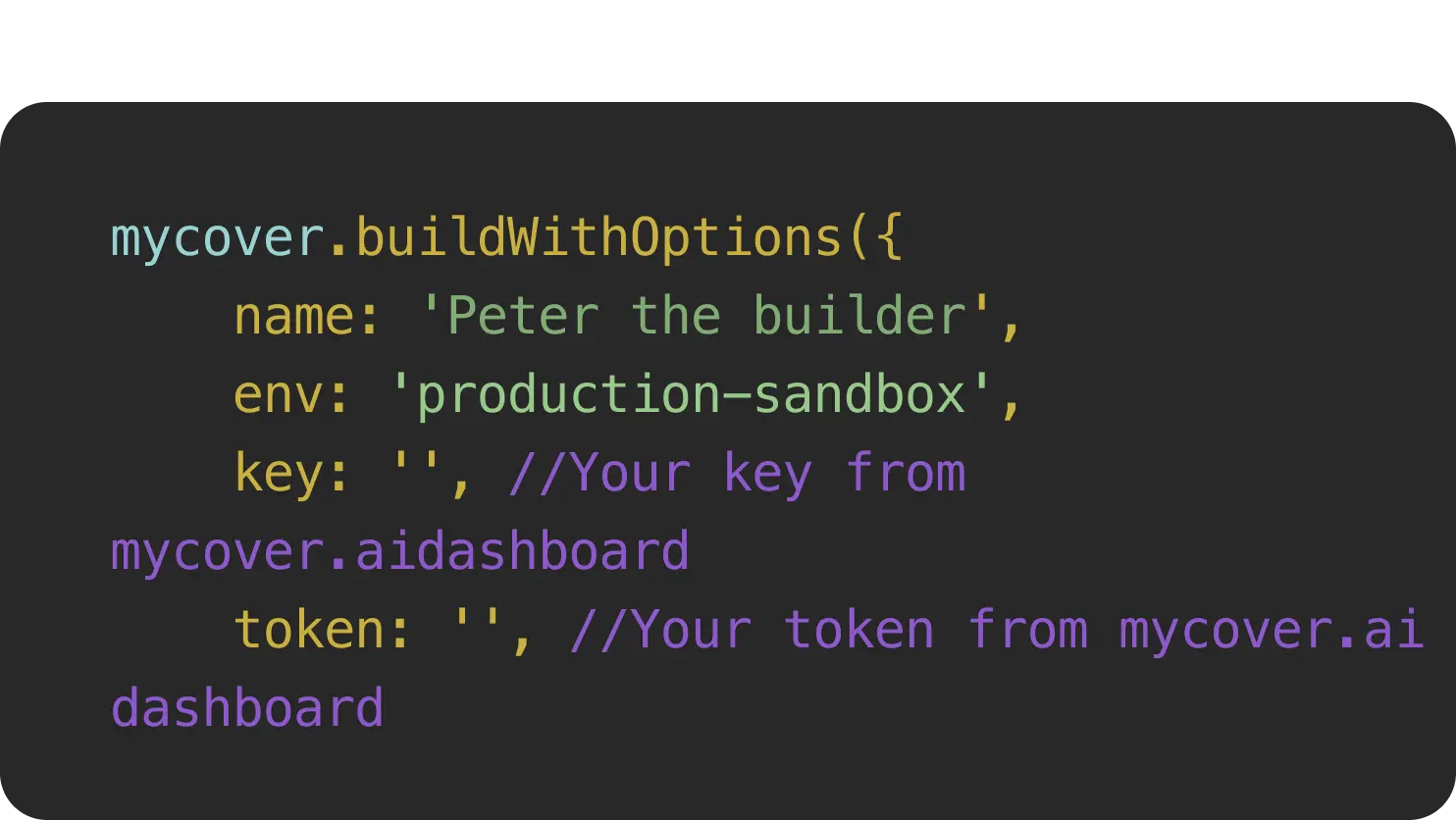Click the word from after purple key
Screen dimensions: 1456x820
(x=906, y=473)
